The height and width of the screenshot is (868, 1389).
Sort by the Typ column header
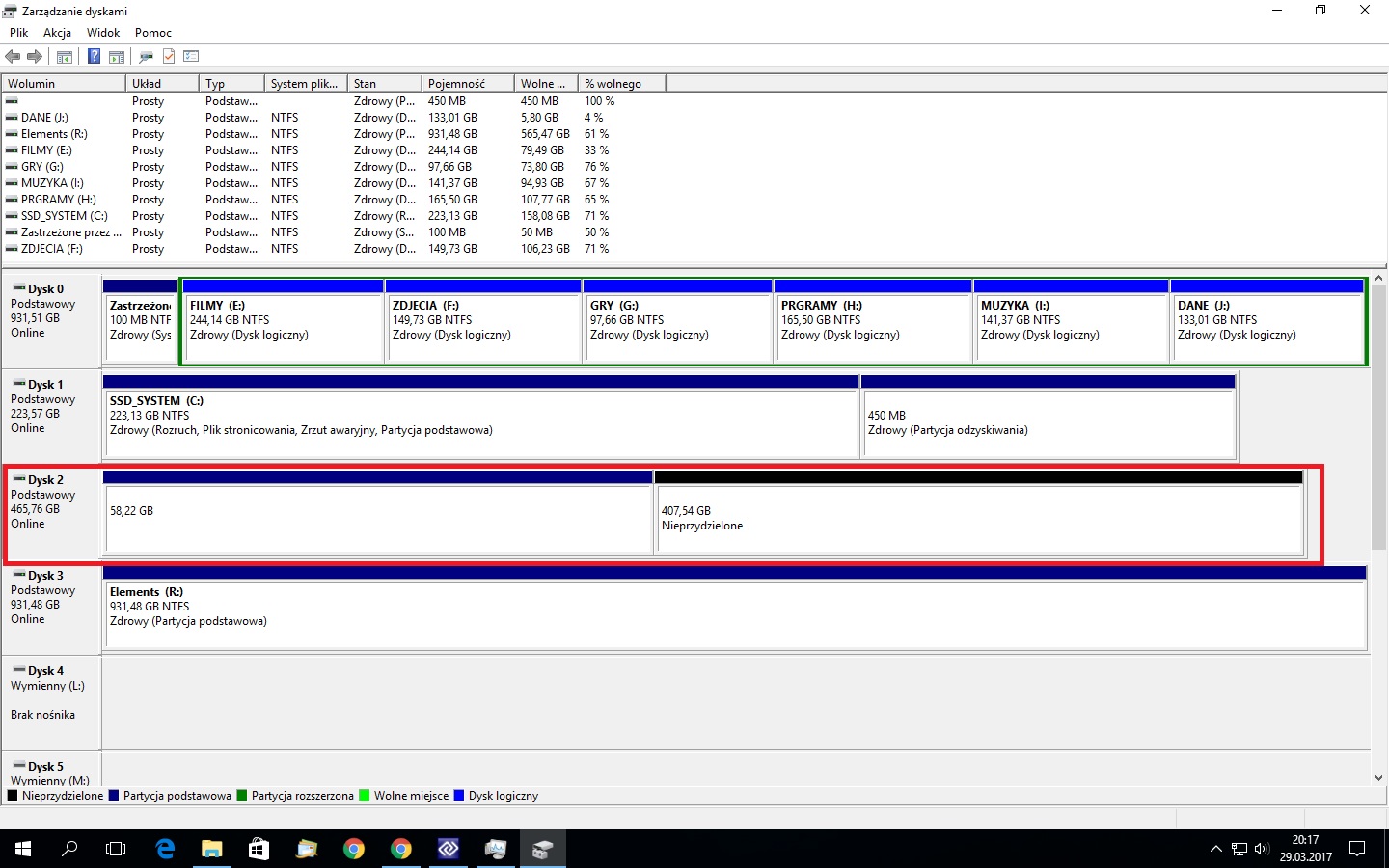231,84
